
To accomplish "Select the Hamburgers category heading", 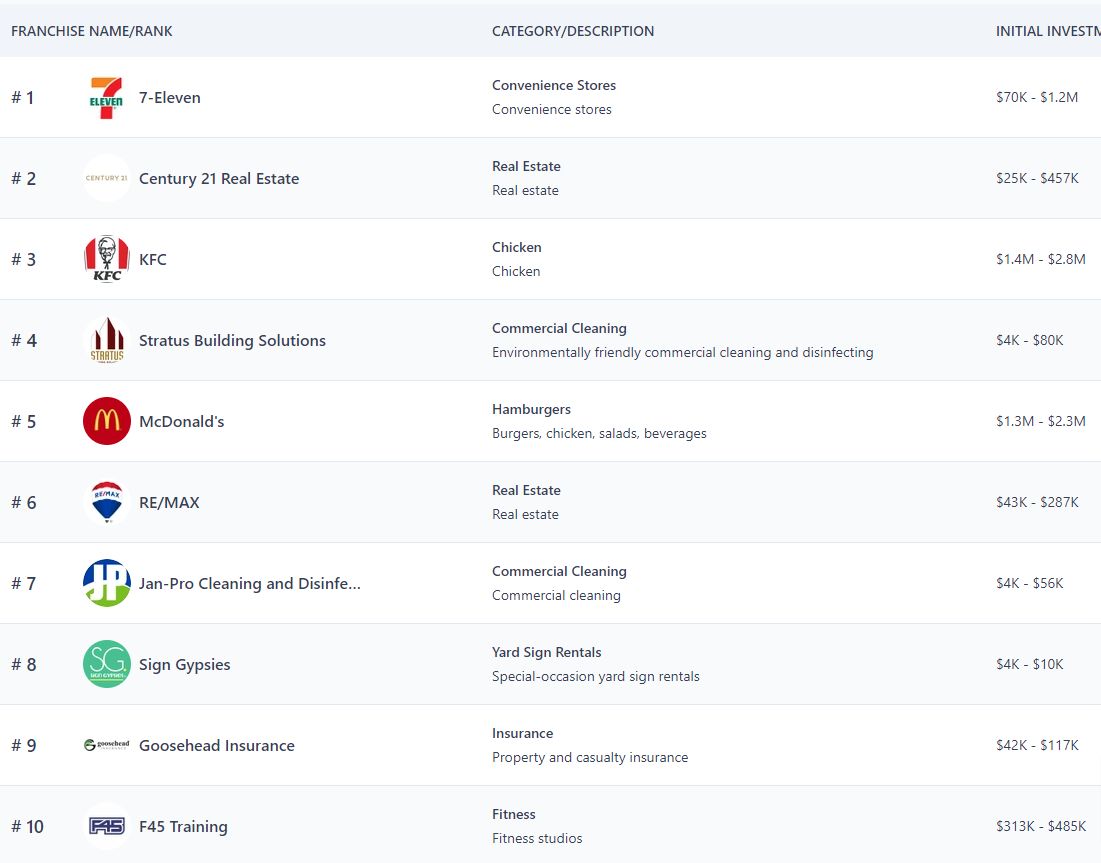I will click(532, 409).
